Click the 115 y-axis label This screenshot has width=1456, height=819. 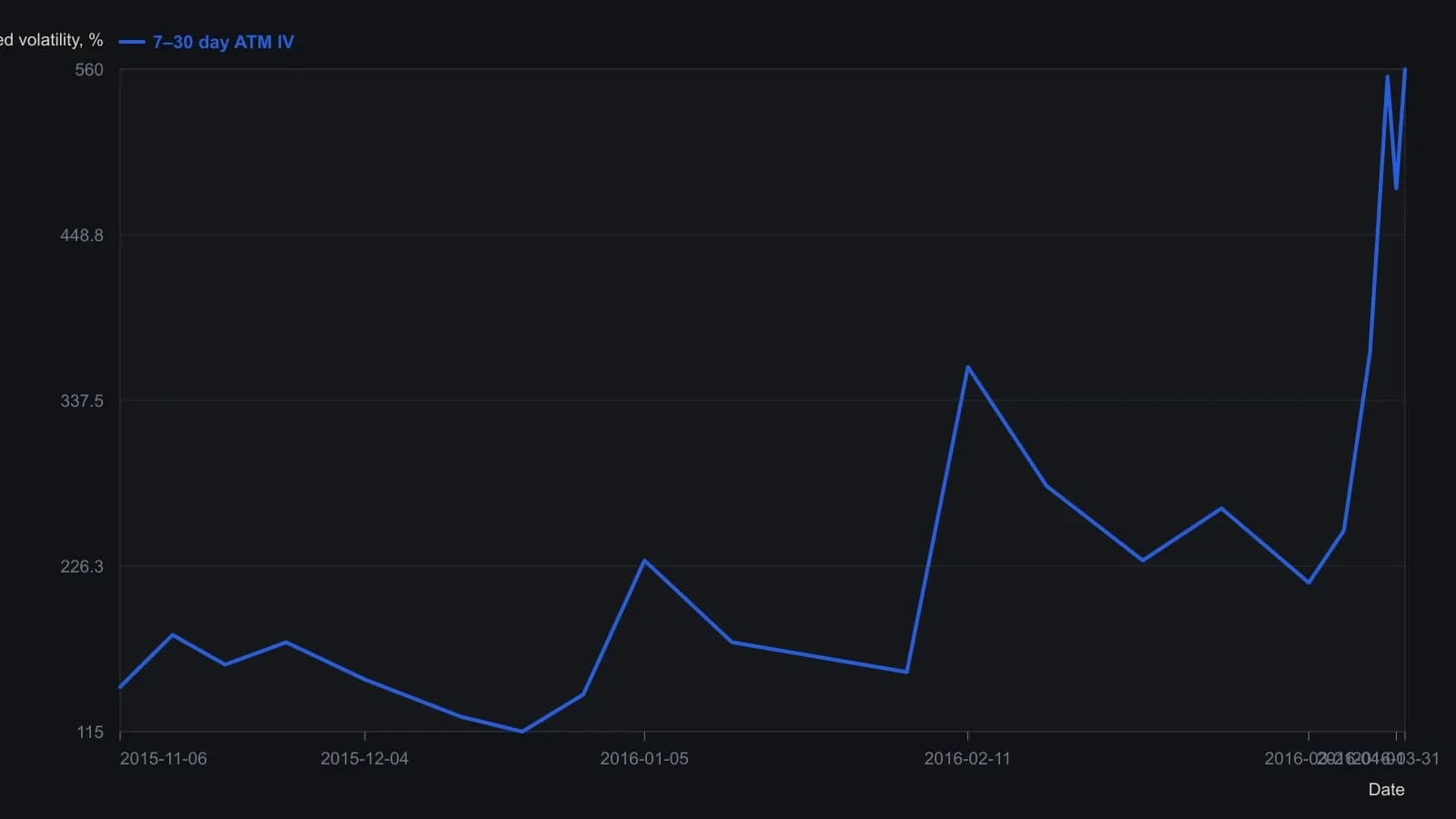[x=90, y=733]
